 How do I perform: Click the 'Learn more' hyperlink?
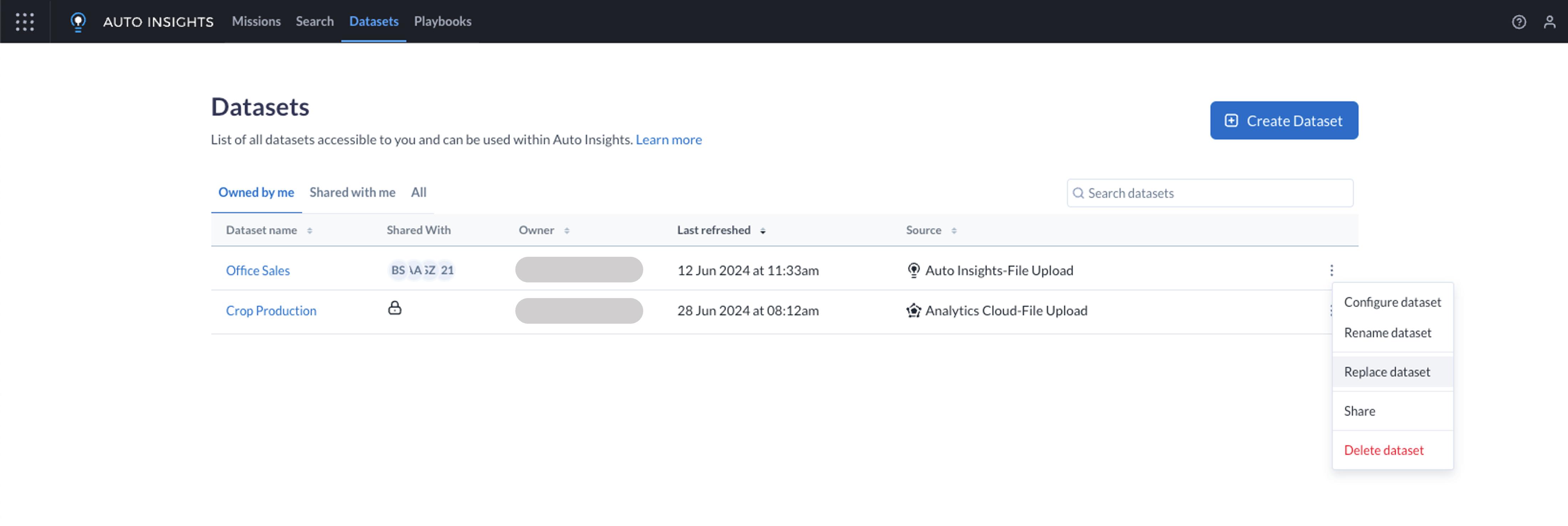pos(669,139)
